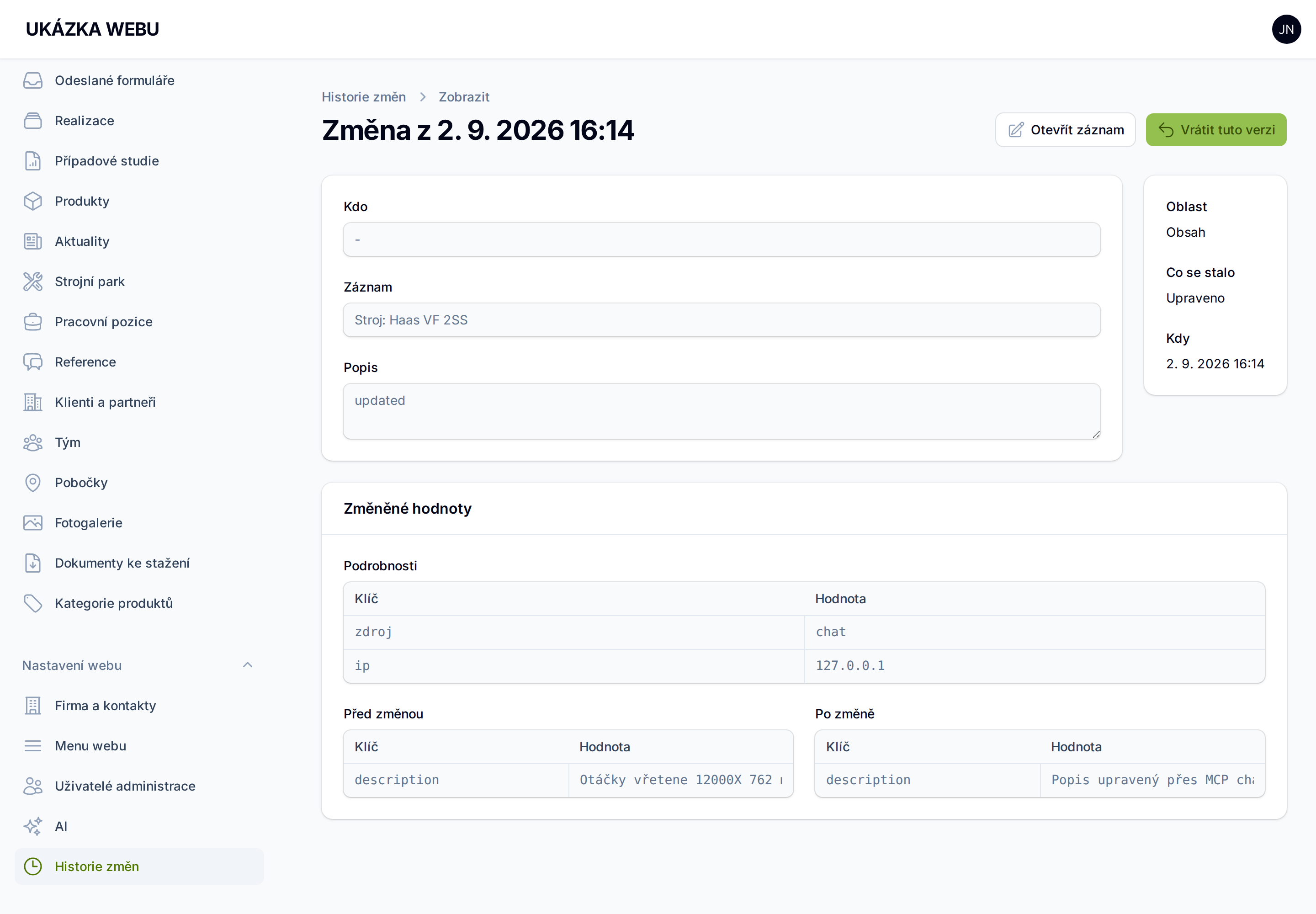The height and width of the screenshot is (914, 1316).
Task: Click the 'Upraveno' value under Co se stalo
Action: (1195, 298)
